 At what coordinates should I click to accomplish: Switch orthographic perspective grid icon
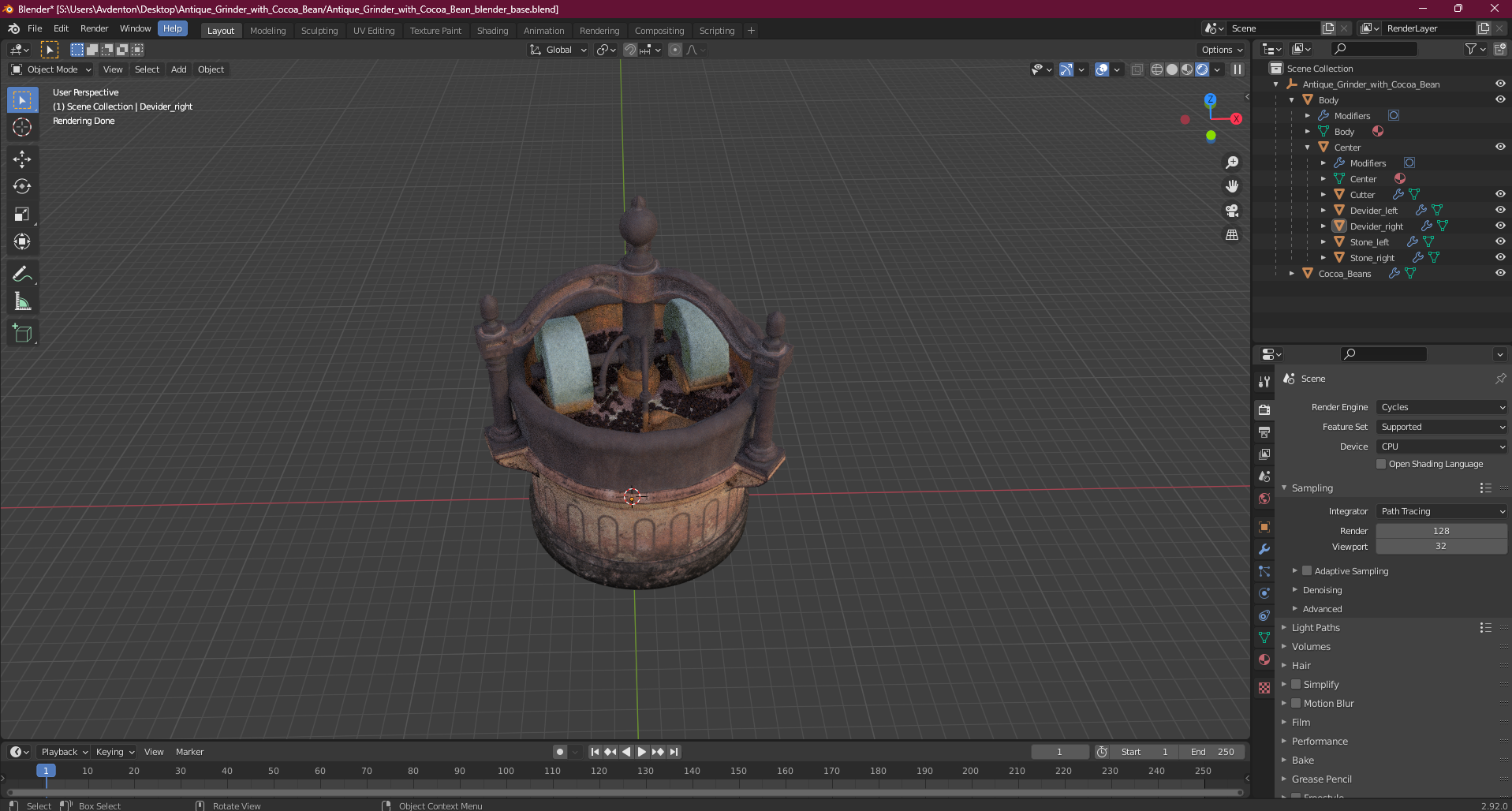1232,234
